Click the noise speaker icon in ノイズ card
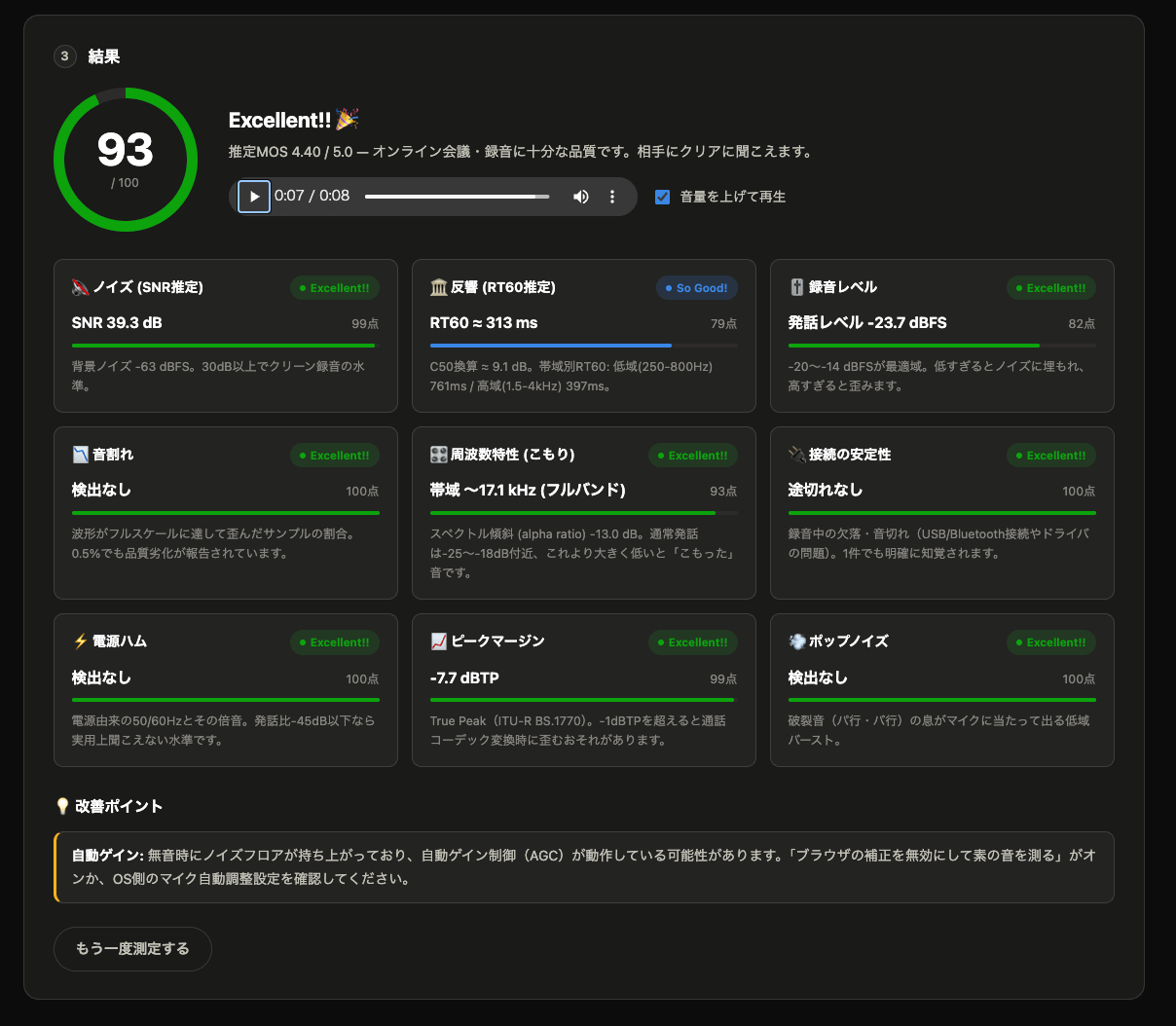 (81, 287)
